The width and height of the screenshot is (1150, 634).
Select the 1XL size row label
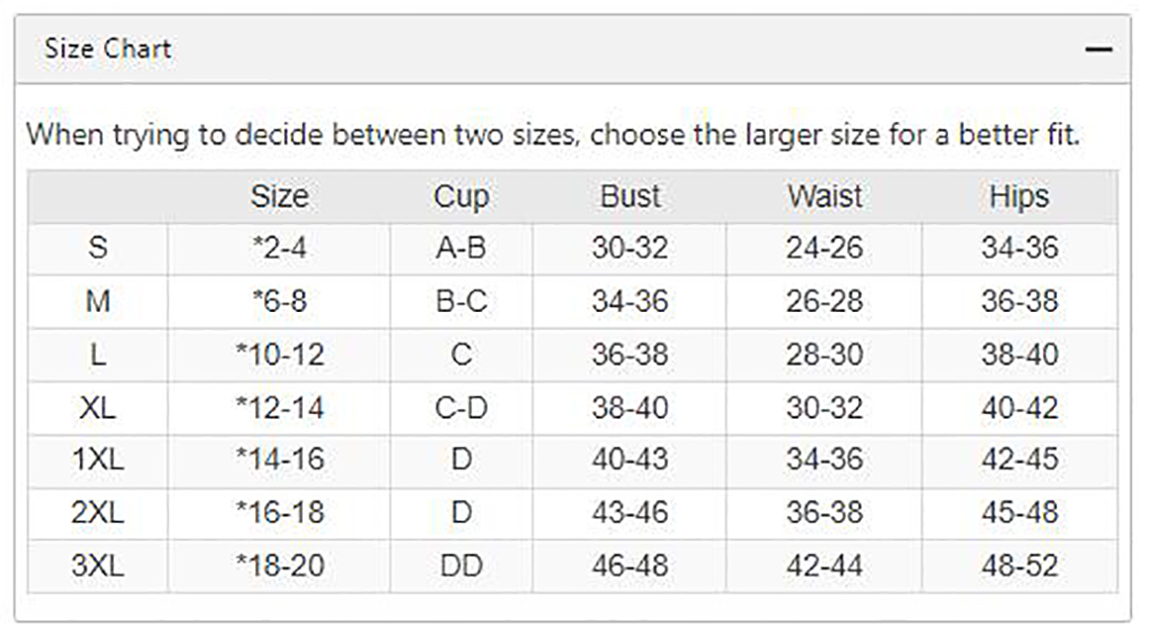pos(98,460)
